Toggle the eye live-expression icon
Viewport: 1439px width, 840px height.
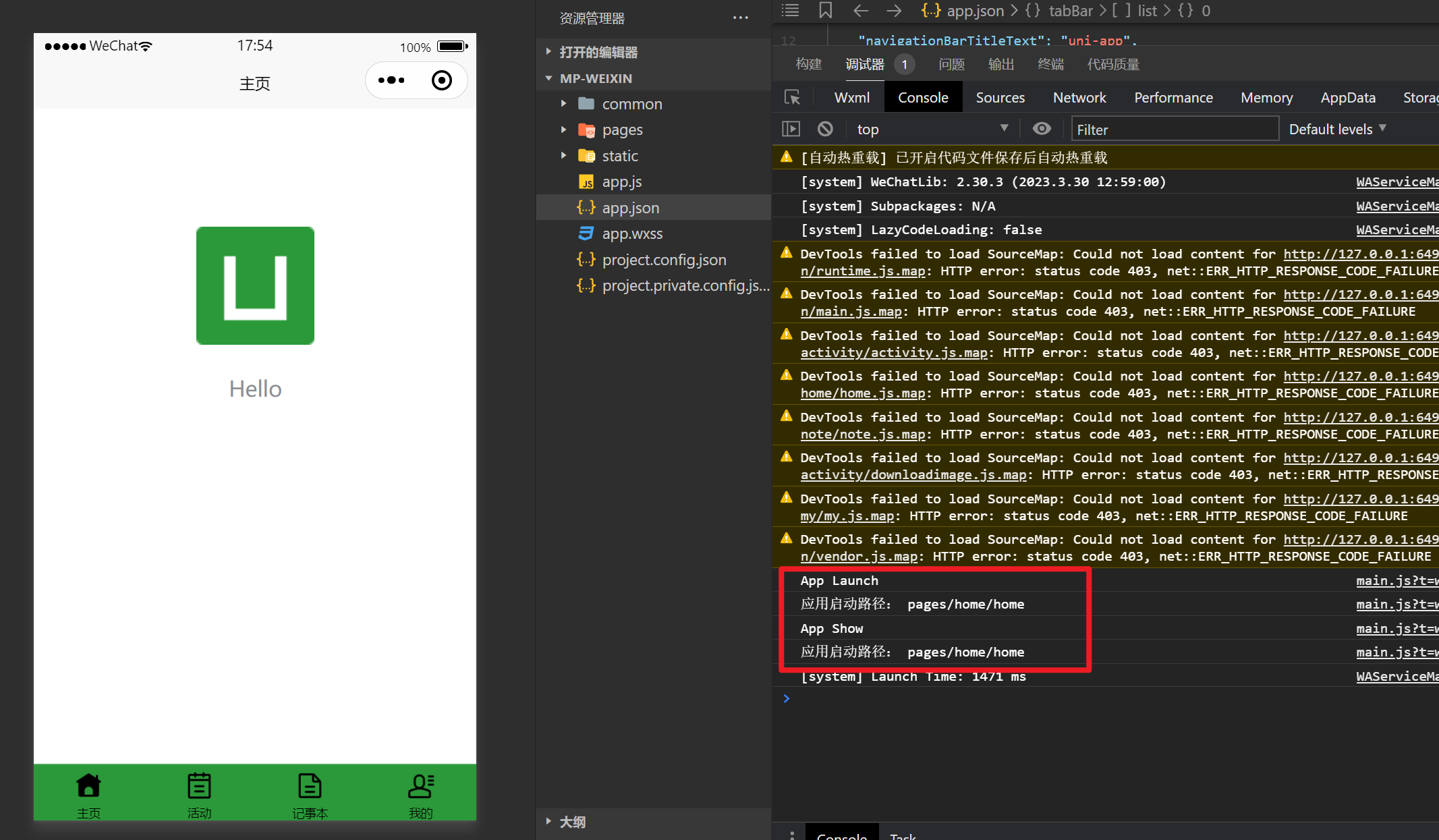coord(1042,129)
